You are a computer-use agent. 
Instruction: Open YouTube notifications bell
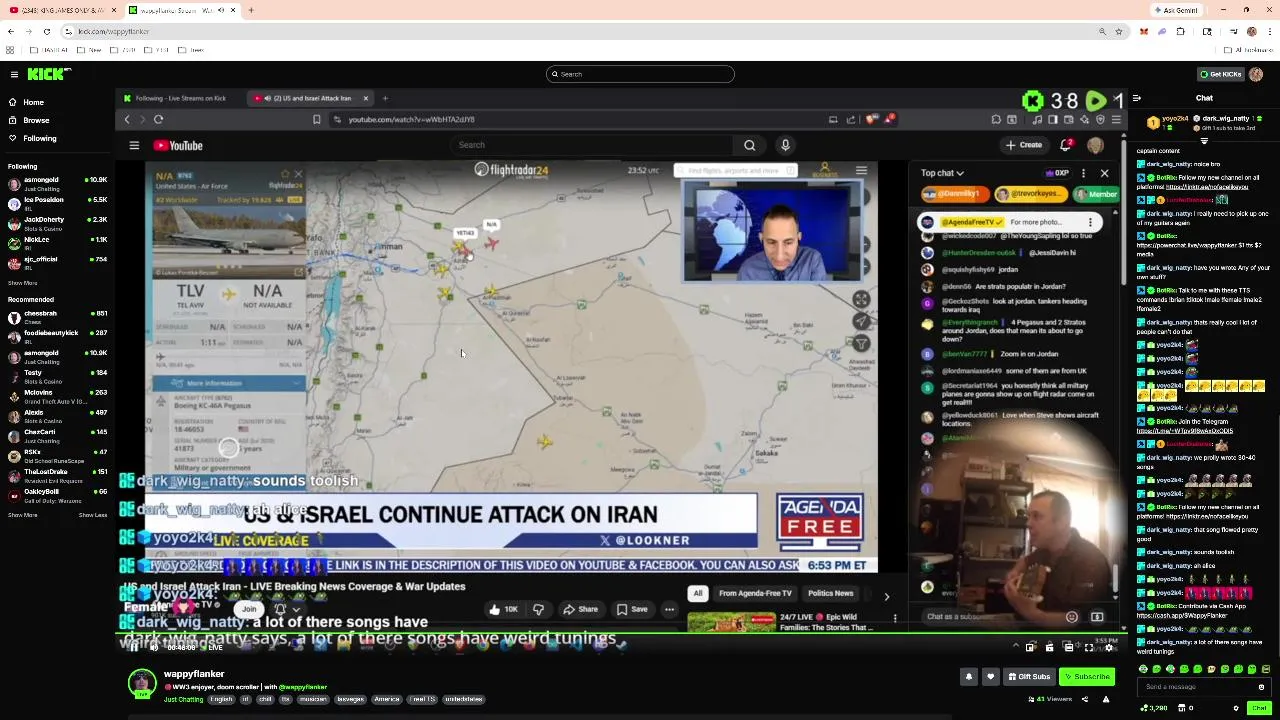coord(1066,145)
